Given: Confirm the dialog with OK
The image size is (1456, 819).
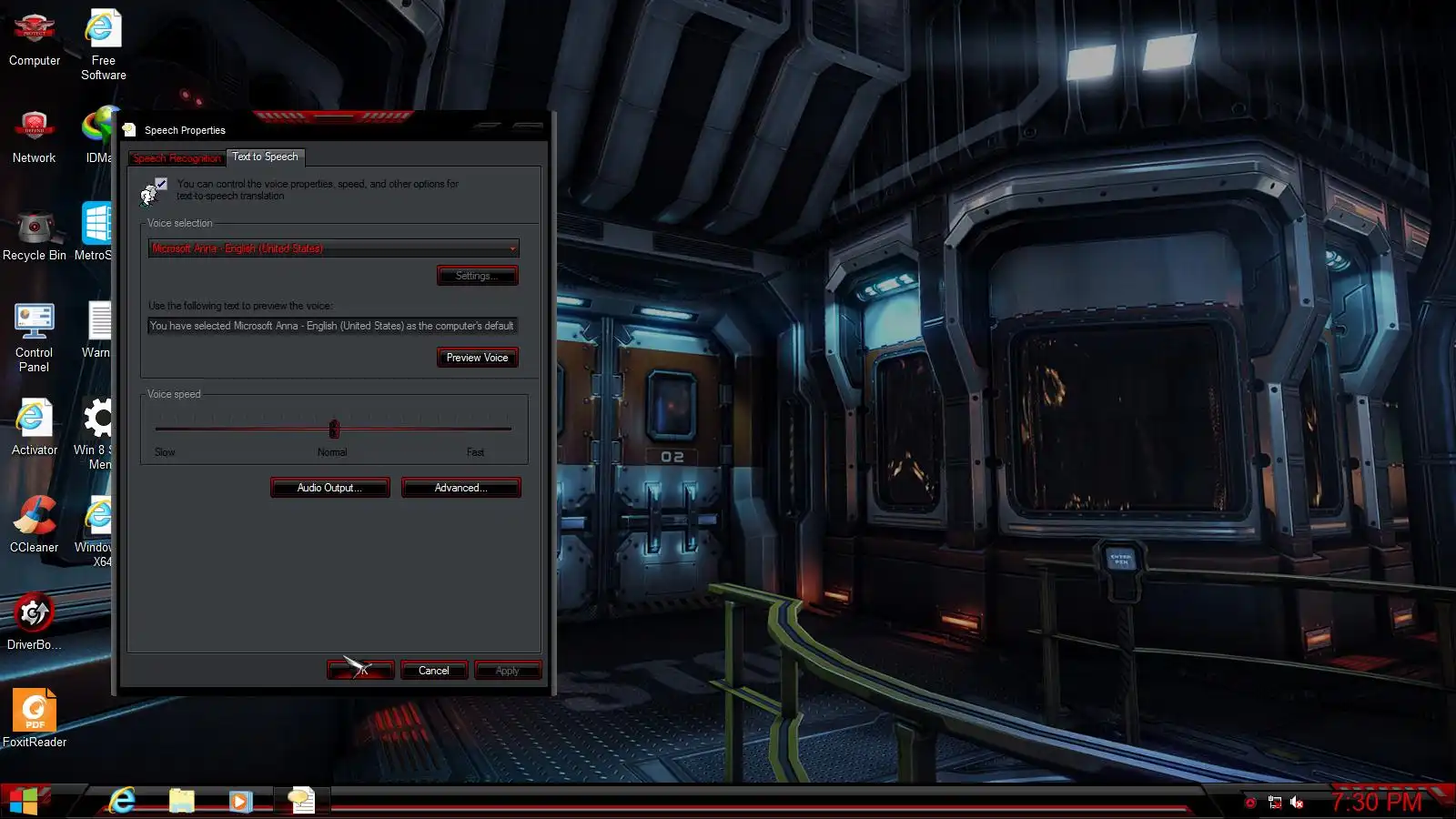Looking at the screenshot, I should [x=360, y=671].
